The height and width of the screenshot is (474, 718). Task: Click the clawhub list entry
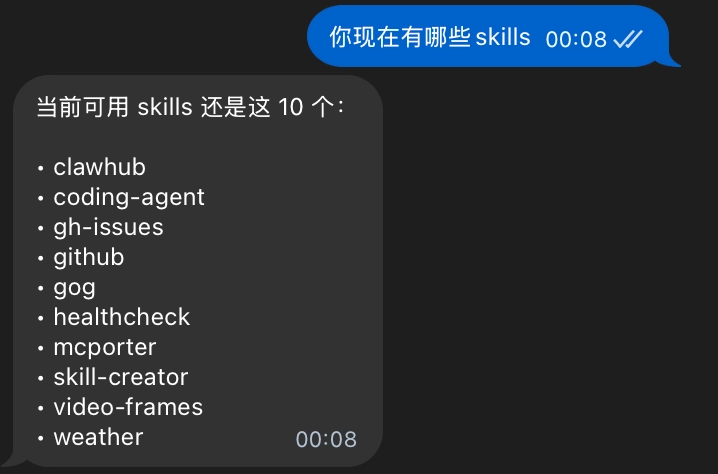pyautogui.click(x=99, y=167)
